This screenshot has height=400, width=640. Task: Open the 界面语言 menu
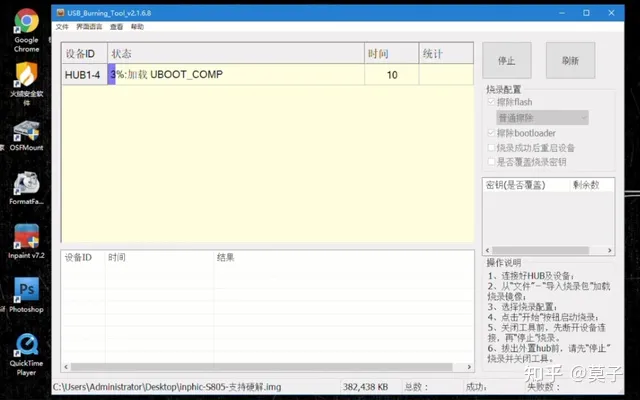click(88, 27)
